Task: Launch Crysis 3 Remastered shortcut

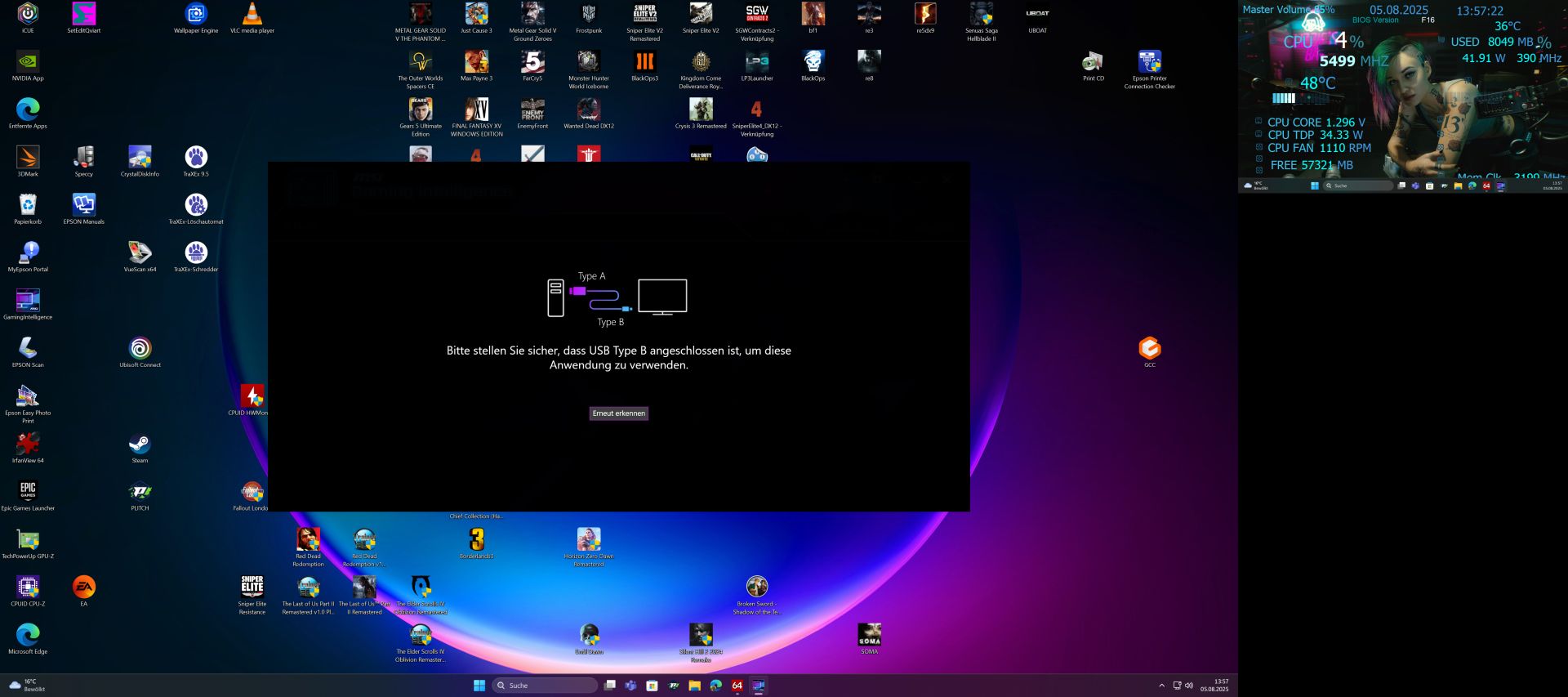Action: click(701, 114)
